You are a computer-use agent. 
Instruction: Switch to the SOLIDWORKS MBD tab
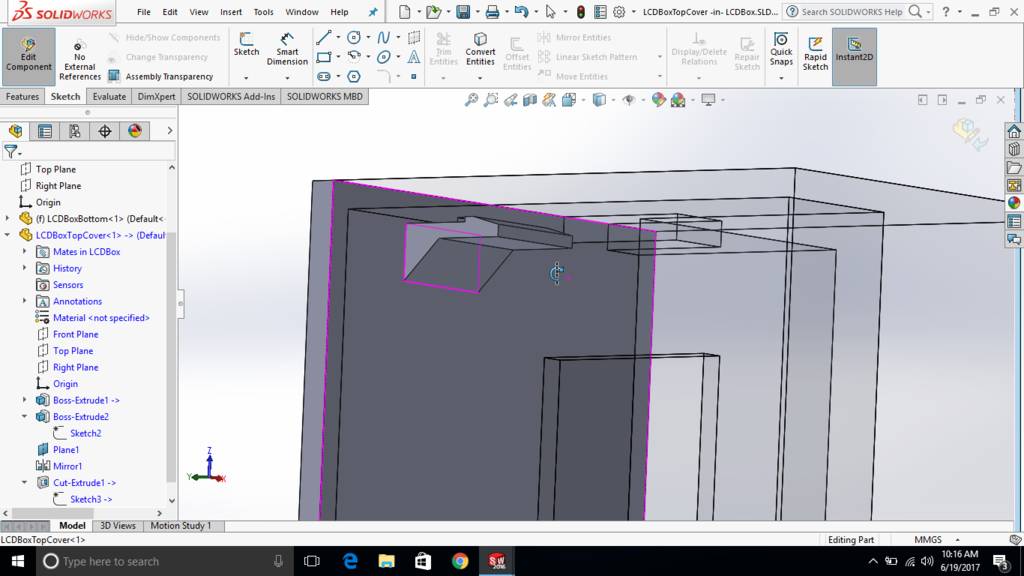[325, 97]
